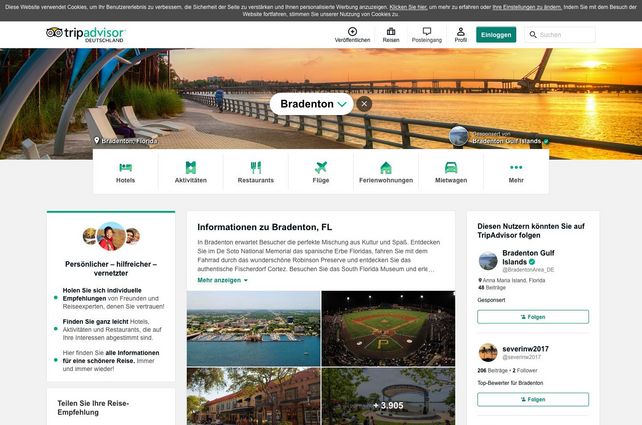Click the Suchen search field
Screen dimensions: 642x425
tap(564, 35)
